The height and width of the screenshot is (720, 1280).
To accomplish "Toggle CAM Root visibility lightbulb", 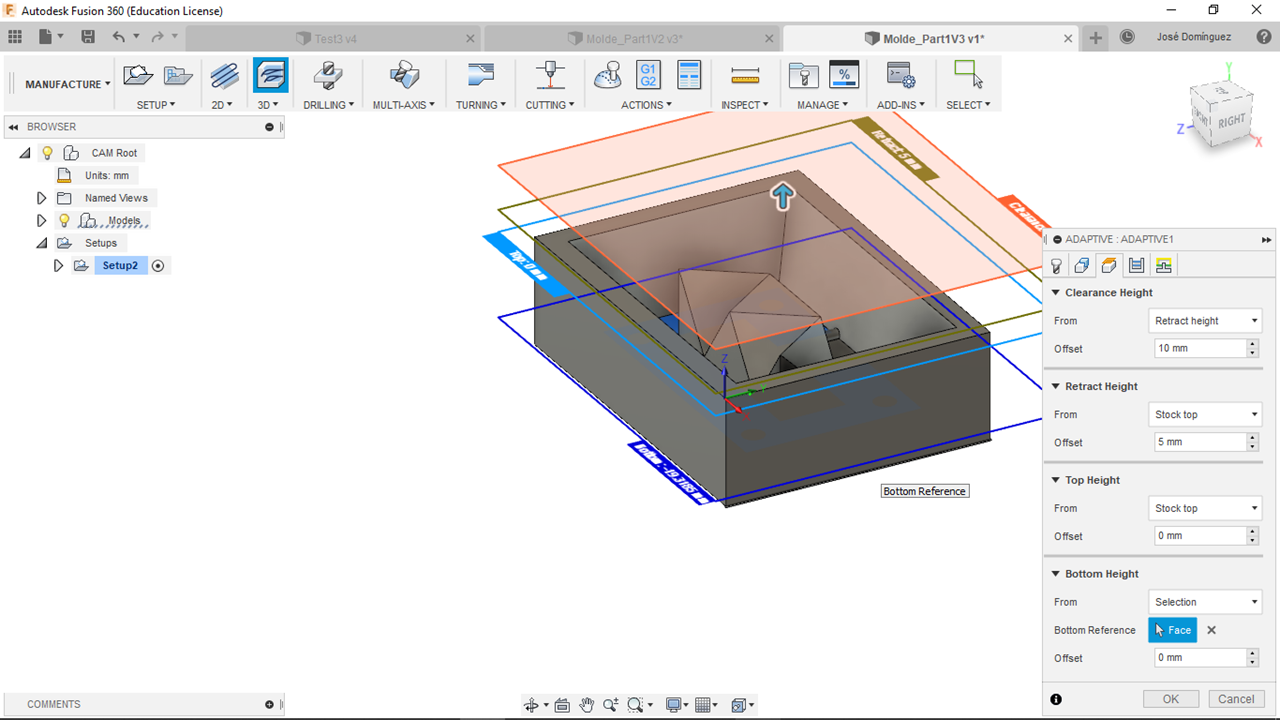I will 47,153.
